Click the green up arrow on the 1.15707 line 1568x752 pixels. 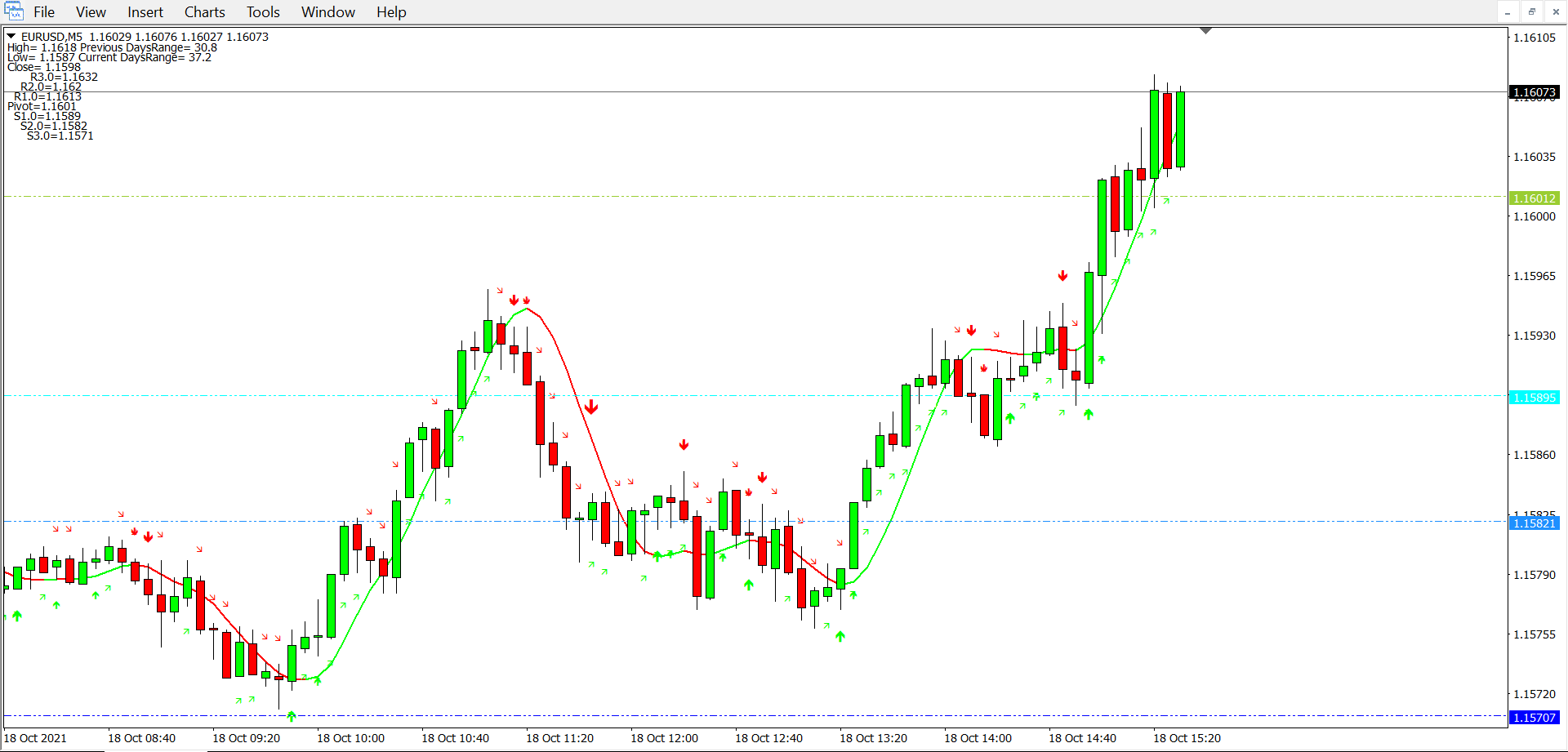[292, 716]
